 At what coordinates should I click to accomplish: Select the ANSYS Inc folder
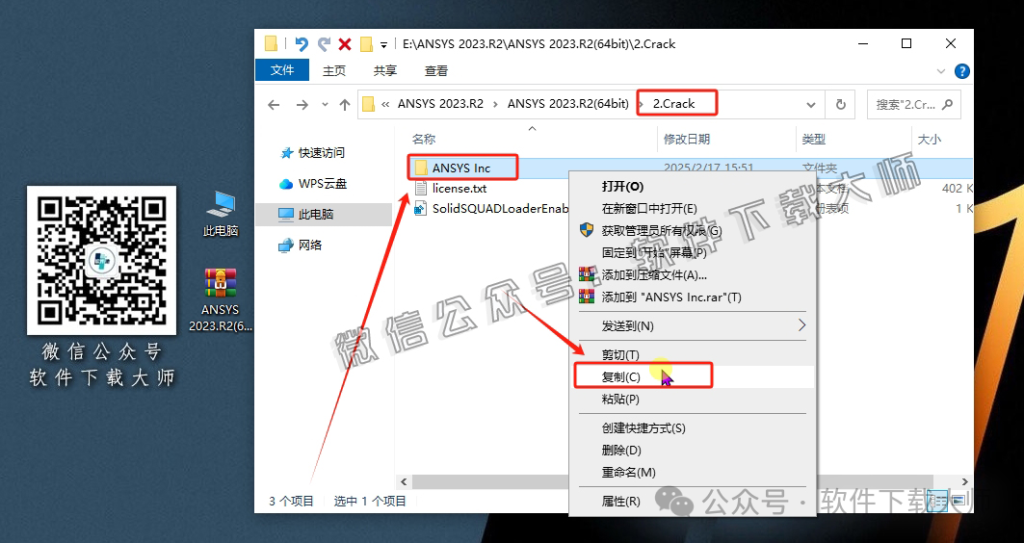point(461,168)
